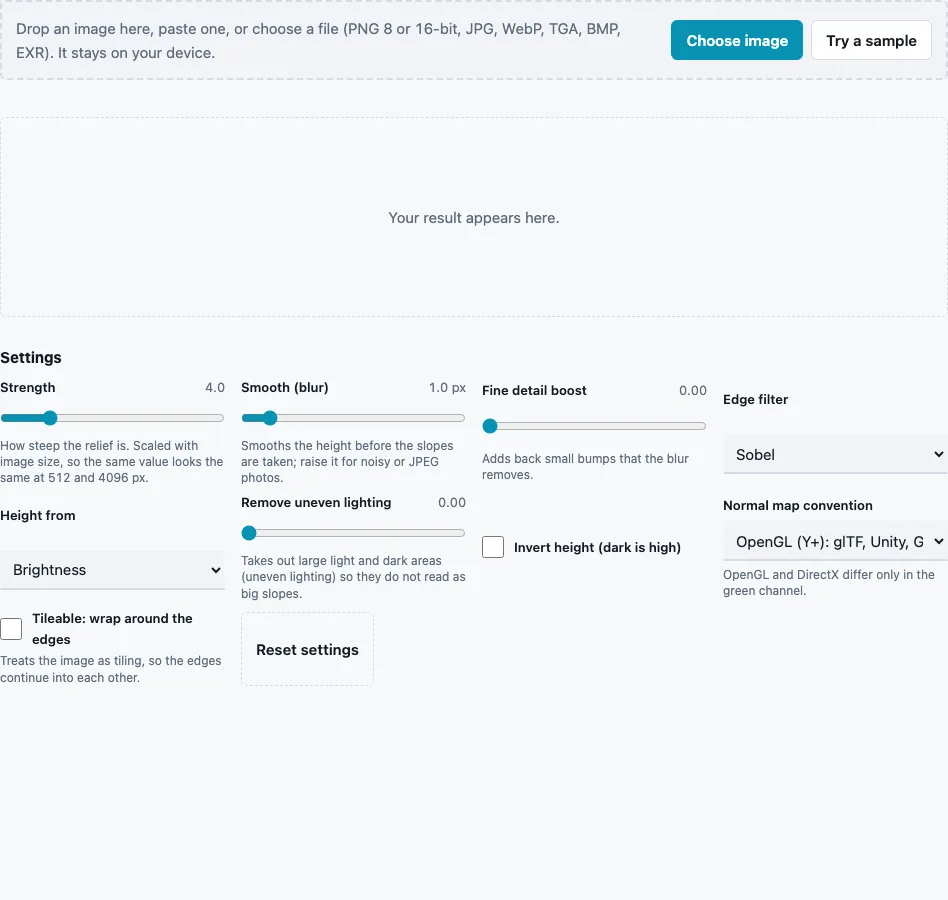The width and height of the screenshot is (948, 900).
Task: Click the 'Your result appears here.' preview area
Action: 474,218
